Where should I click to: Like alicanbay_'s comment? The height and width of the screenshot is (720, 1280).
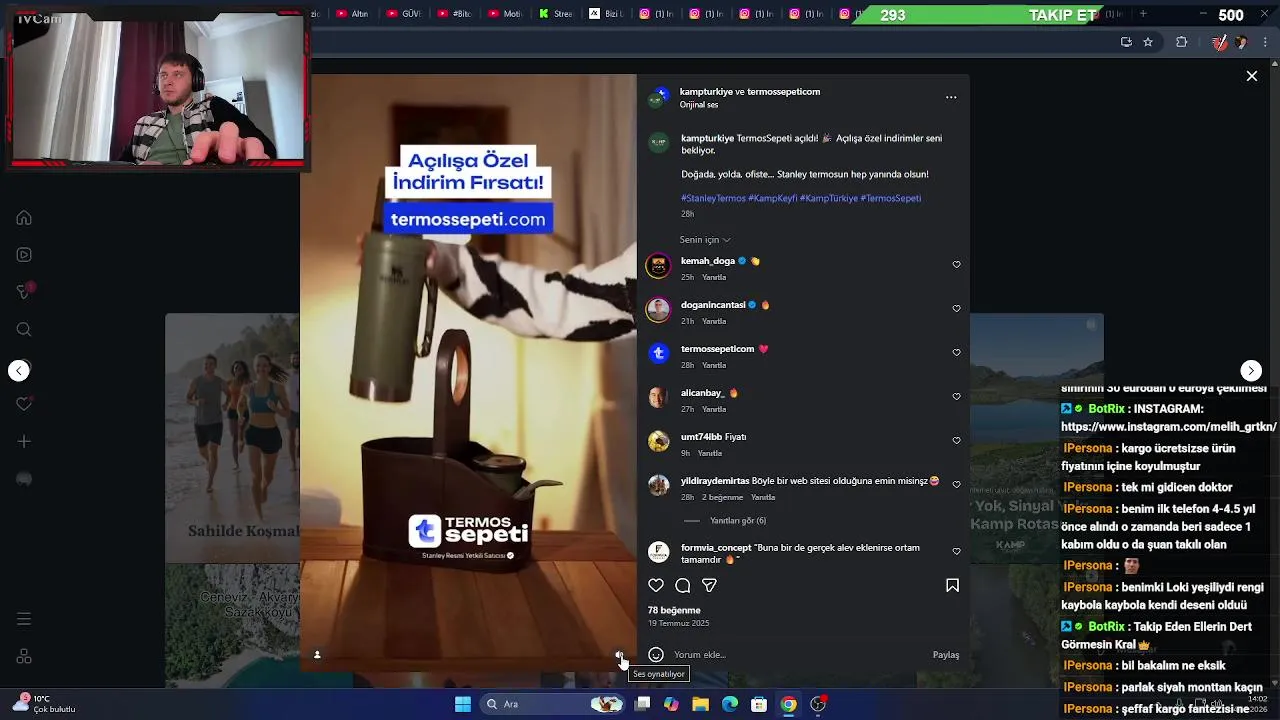[956, 397]
